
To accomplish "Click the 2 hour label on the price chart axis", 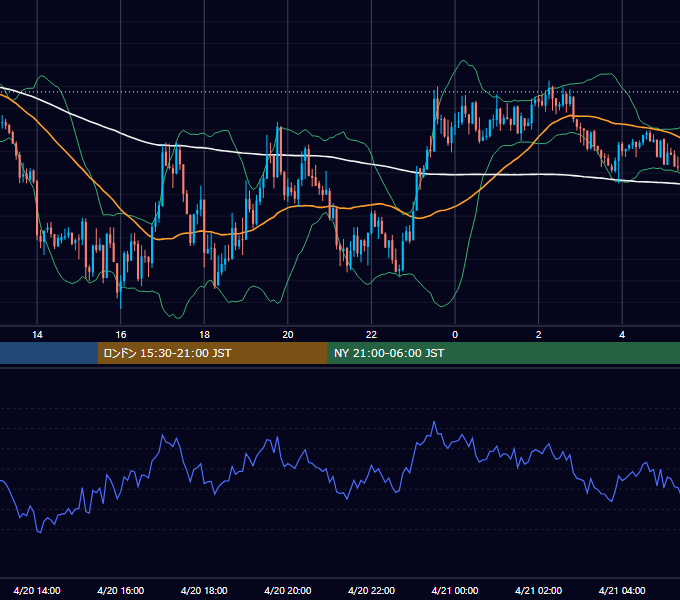I will tap(539, 335).
